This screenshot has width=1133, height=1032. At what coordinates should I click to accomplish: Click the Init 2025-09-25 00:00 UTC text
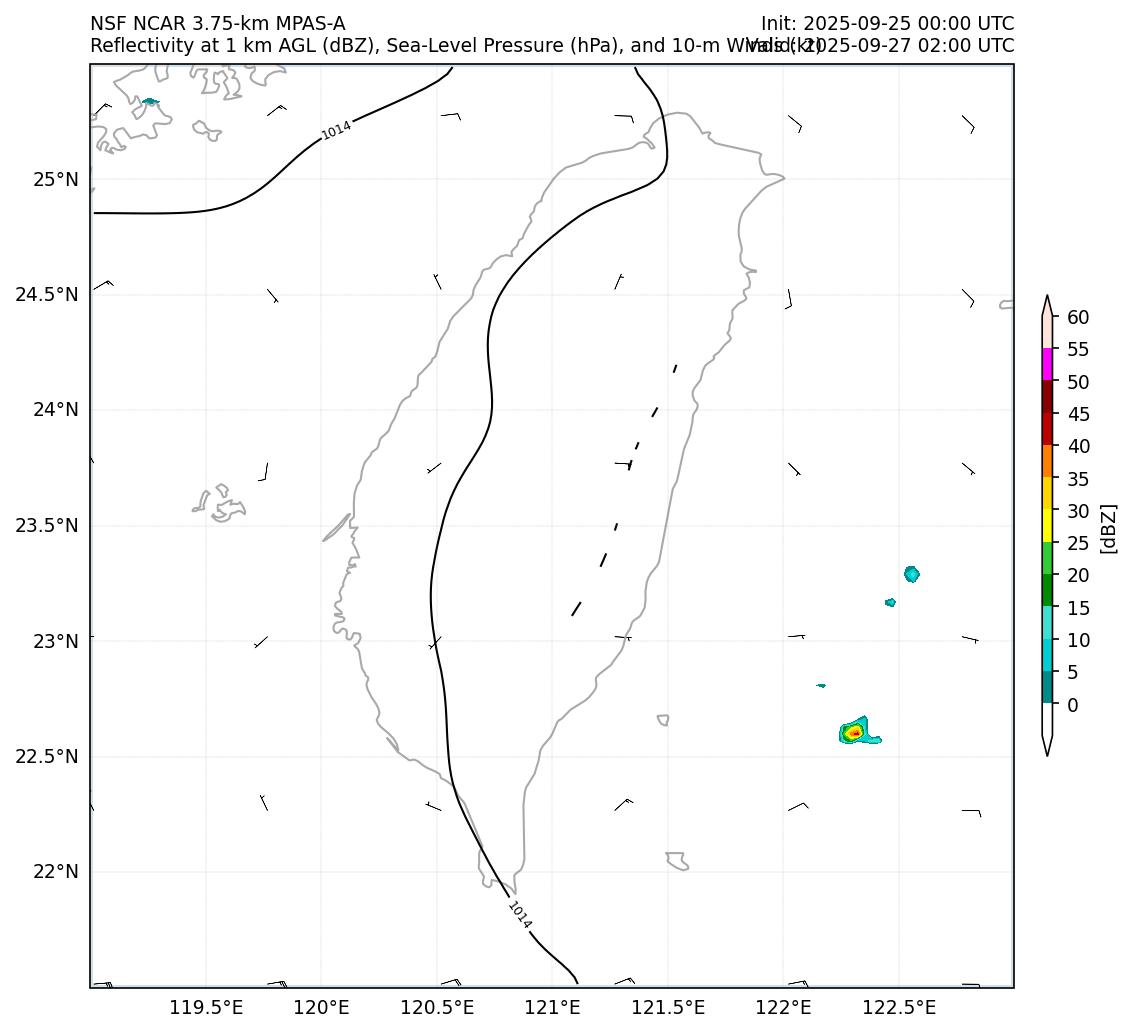(x=886, y=24)
